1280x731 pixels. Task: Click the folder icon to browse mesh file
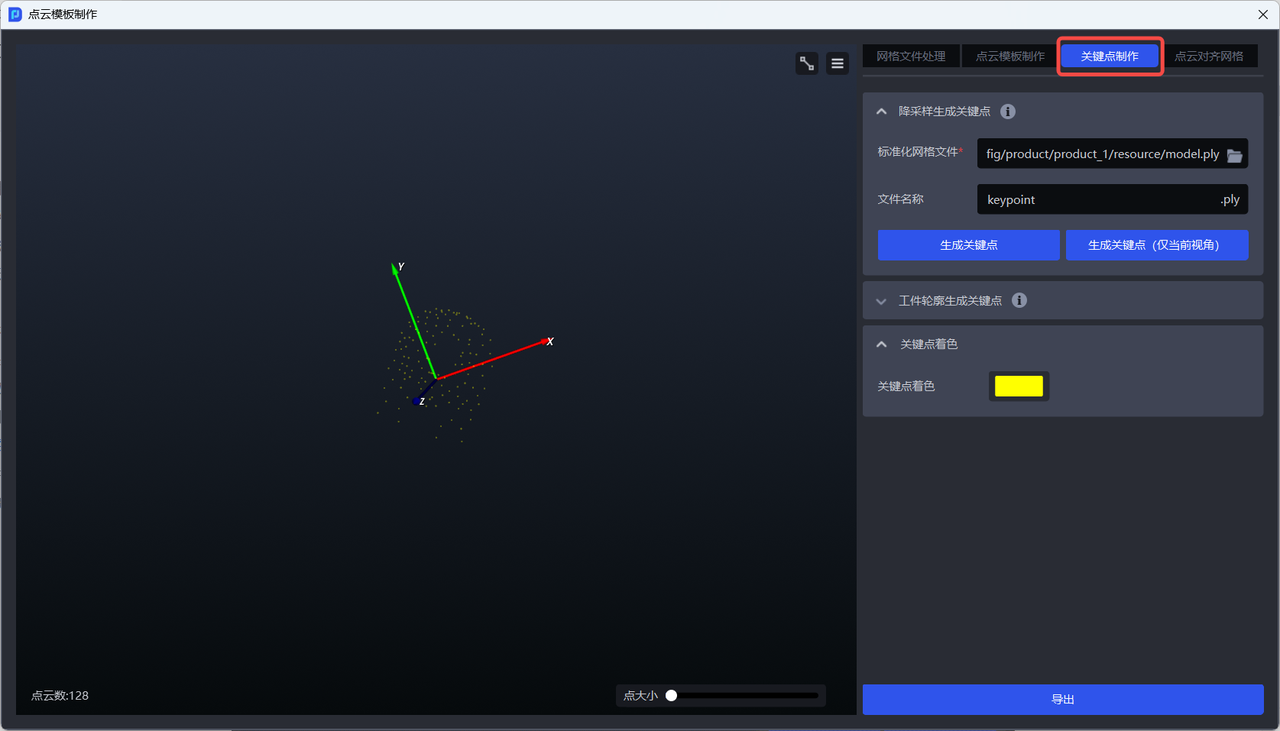pos(1234,155)
